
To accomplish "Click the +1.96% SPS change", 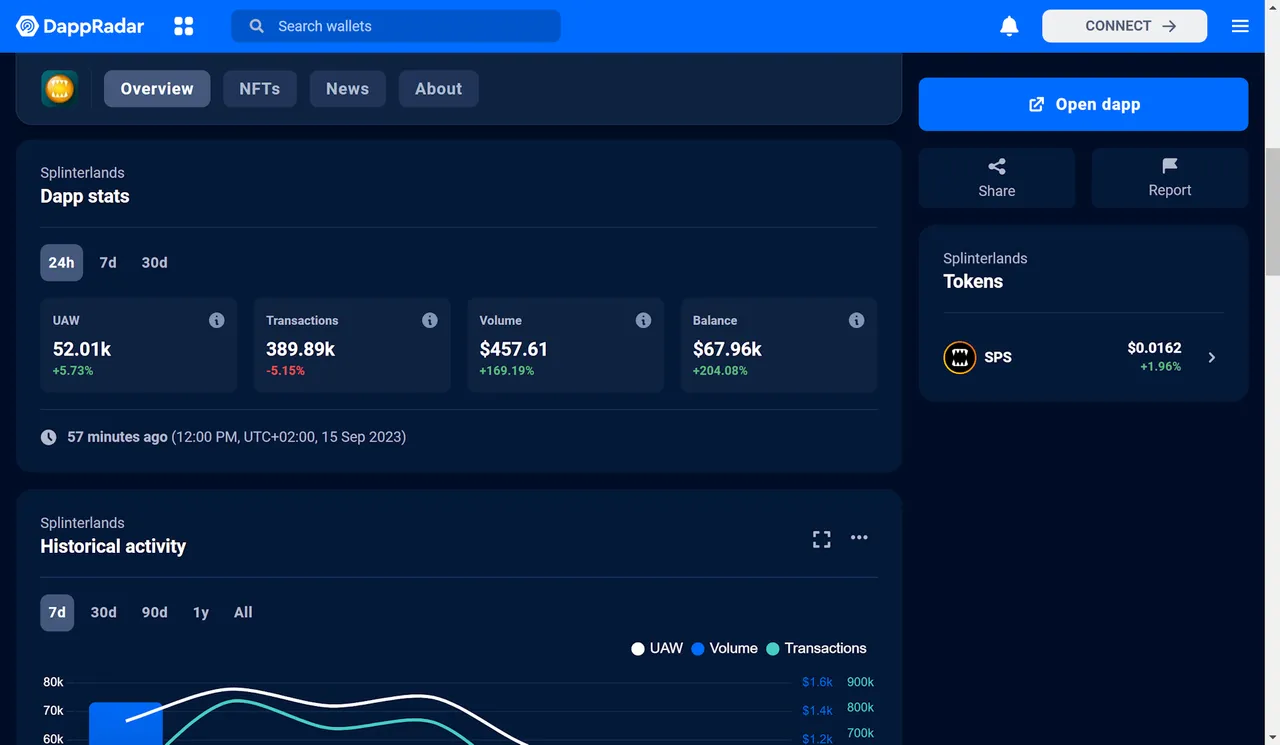I will pyautogui.click(x=1160, y=367).
